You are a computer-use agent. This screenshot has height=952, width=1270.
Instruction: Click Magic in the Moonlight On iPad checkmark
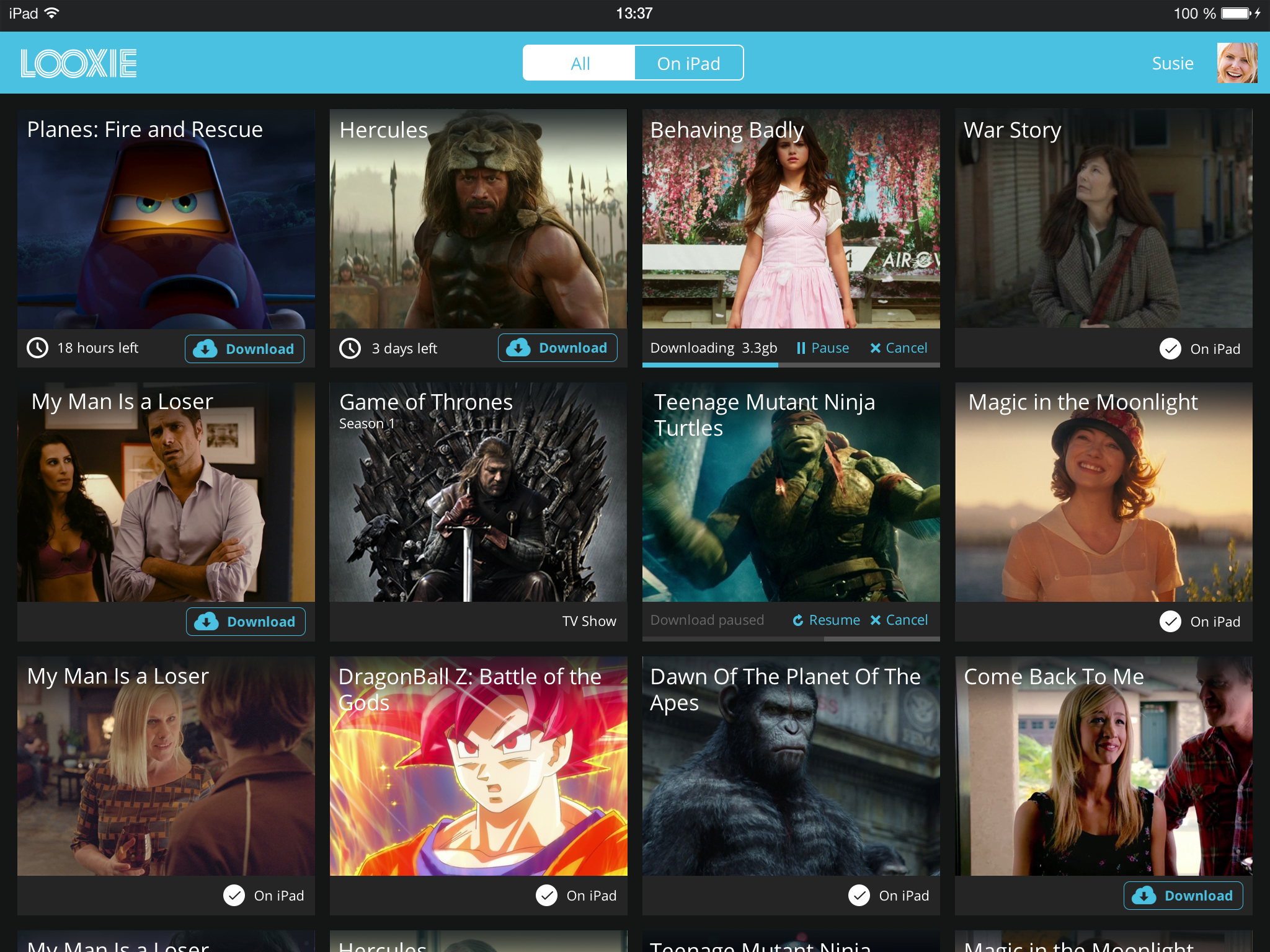click(1170, 622)
